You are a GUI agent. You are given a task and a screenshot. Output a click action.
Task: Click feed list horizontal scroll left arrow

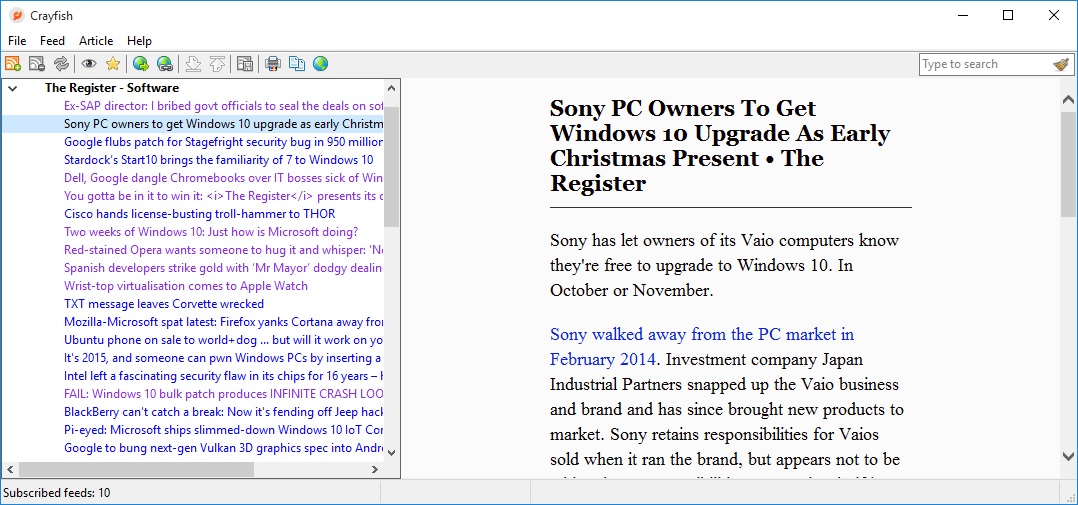click(10, 469)
